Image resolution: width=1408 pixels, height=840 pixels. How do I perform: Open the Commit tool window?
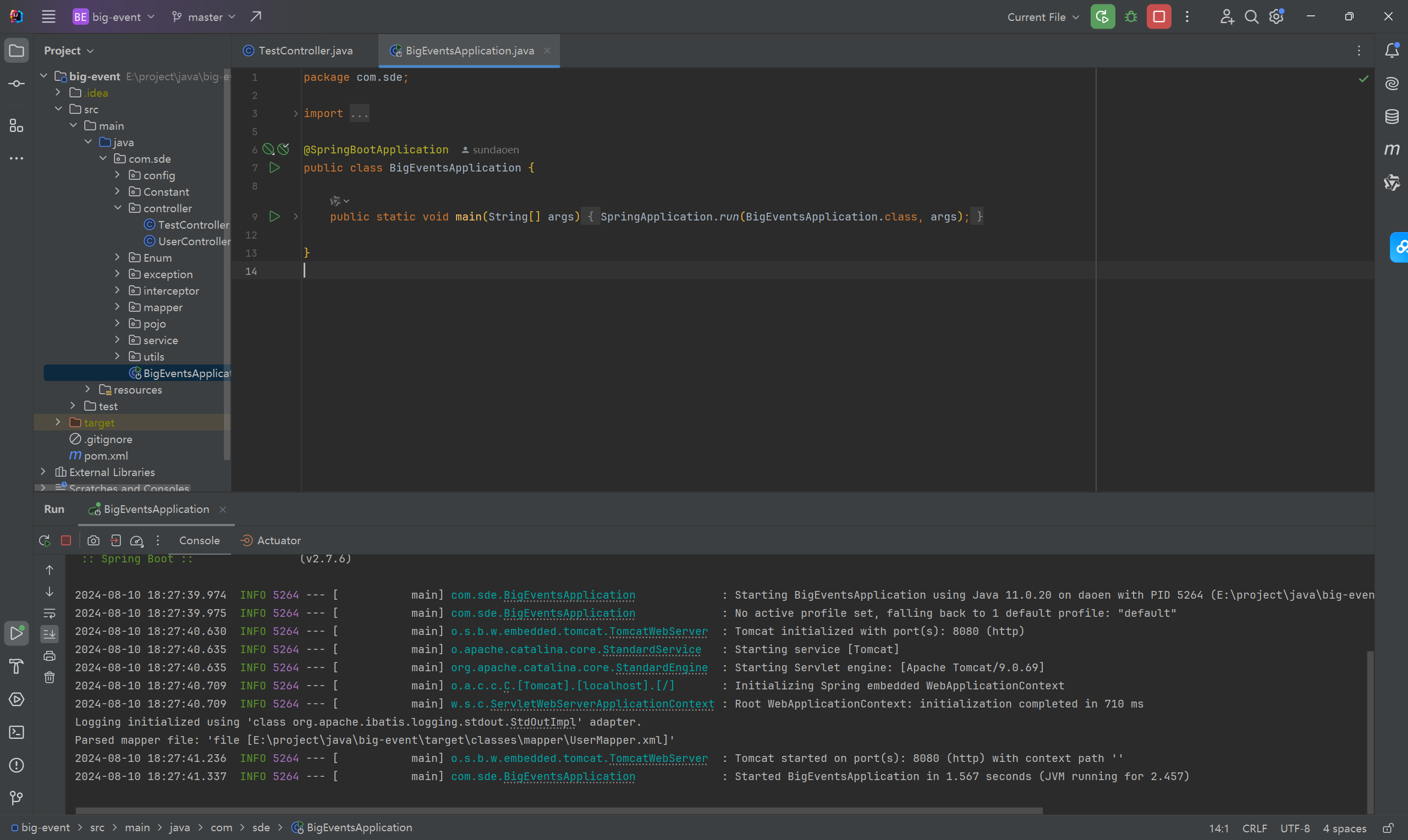click(x=16, y=84)
